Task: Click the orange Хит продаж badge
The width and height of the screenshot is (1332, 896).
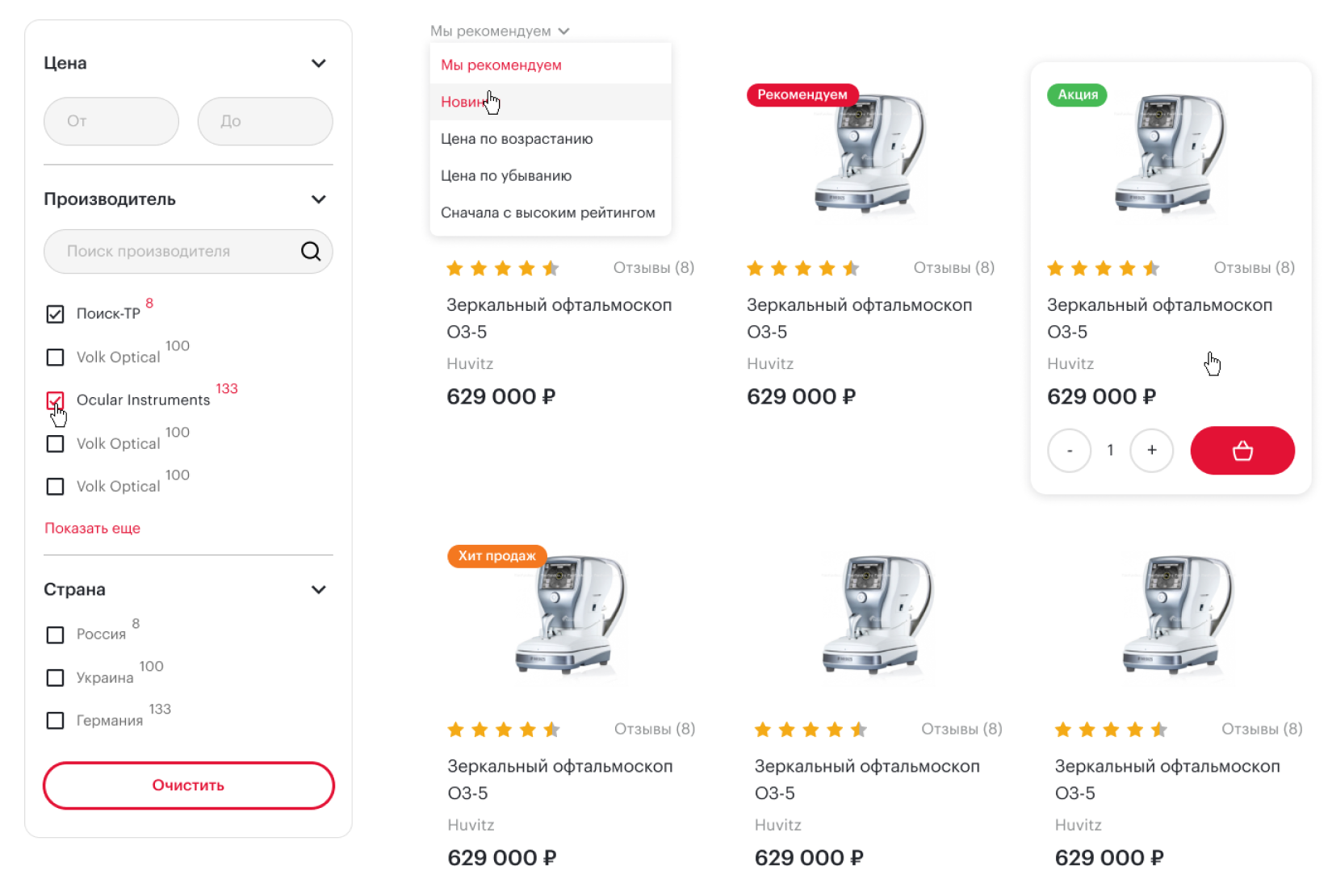Action: pyautogui.click(x=496, y=555)
